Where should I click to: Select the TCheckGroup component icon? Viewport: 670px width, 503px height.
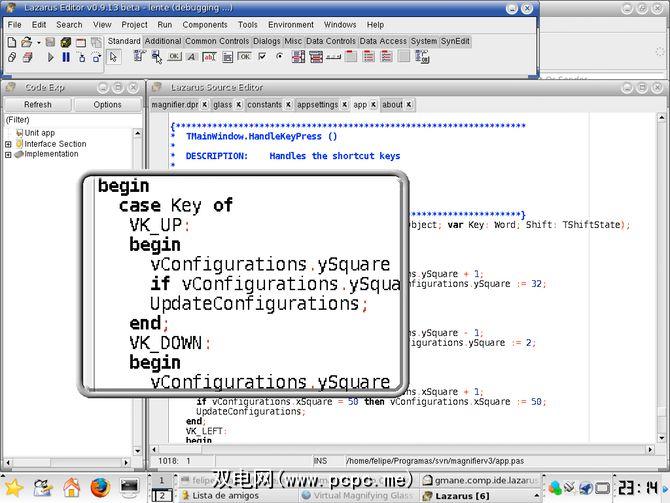(386, 56)
